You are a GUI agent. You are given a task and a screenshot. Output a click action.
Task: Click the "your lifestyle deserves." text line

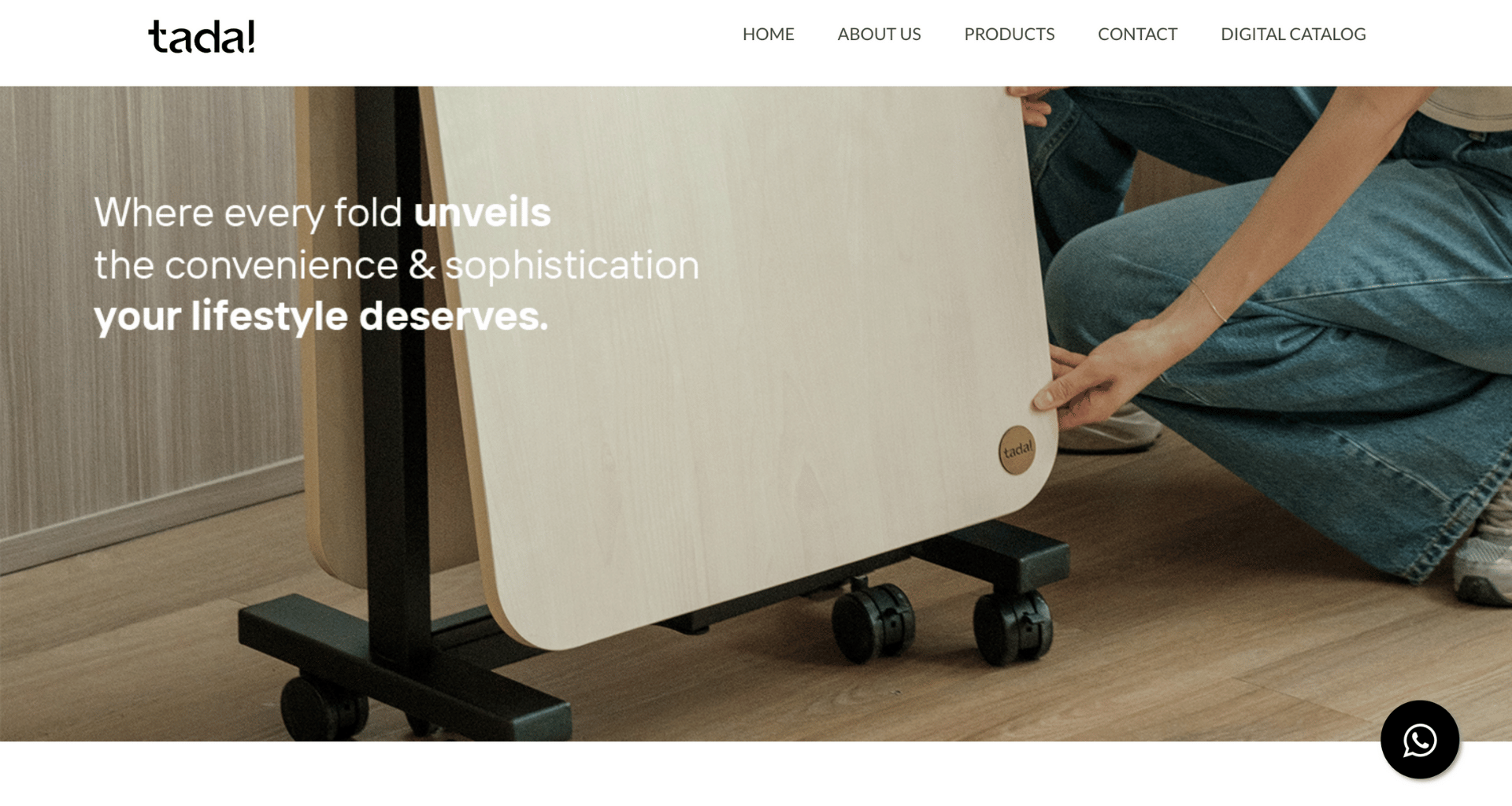pyautogui.click(x=321, y=316)
